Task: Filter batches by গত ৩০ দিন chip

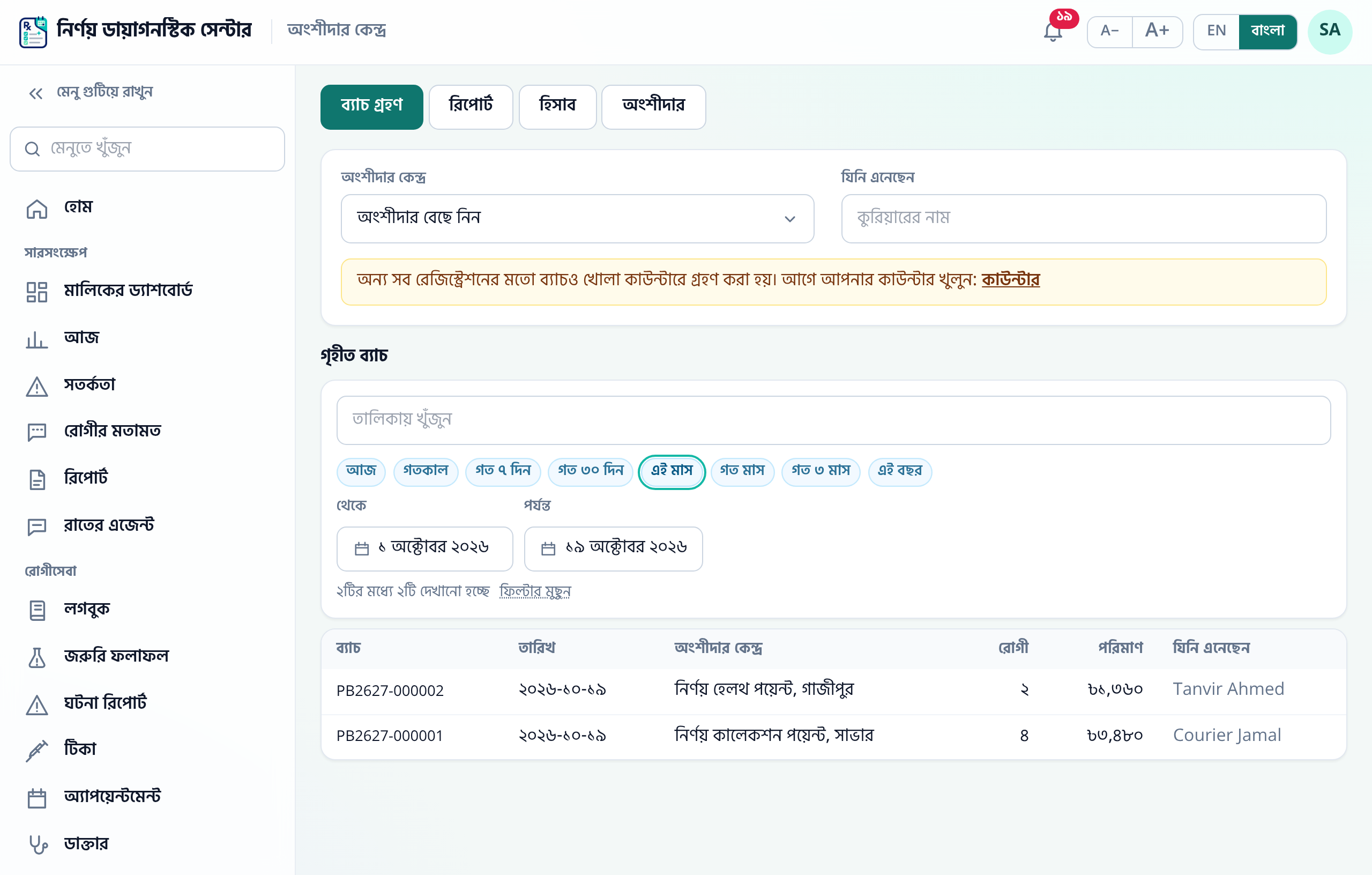Action: [x=590, y=471]
